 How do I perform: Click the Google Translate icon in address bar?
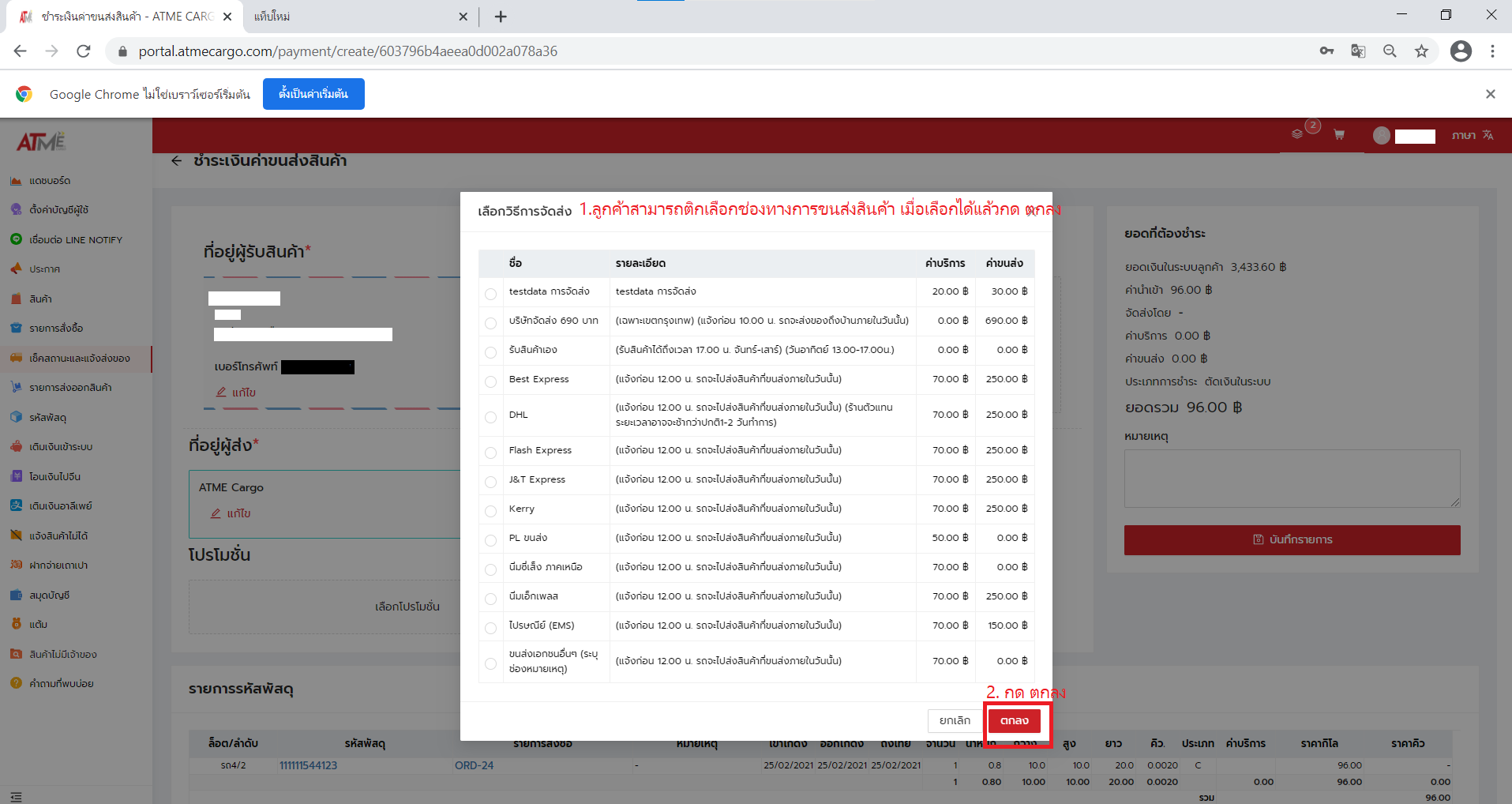[x=1358, y=51]
